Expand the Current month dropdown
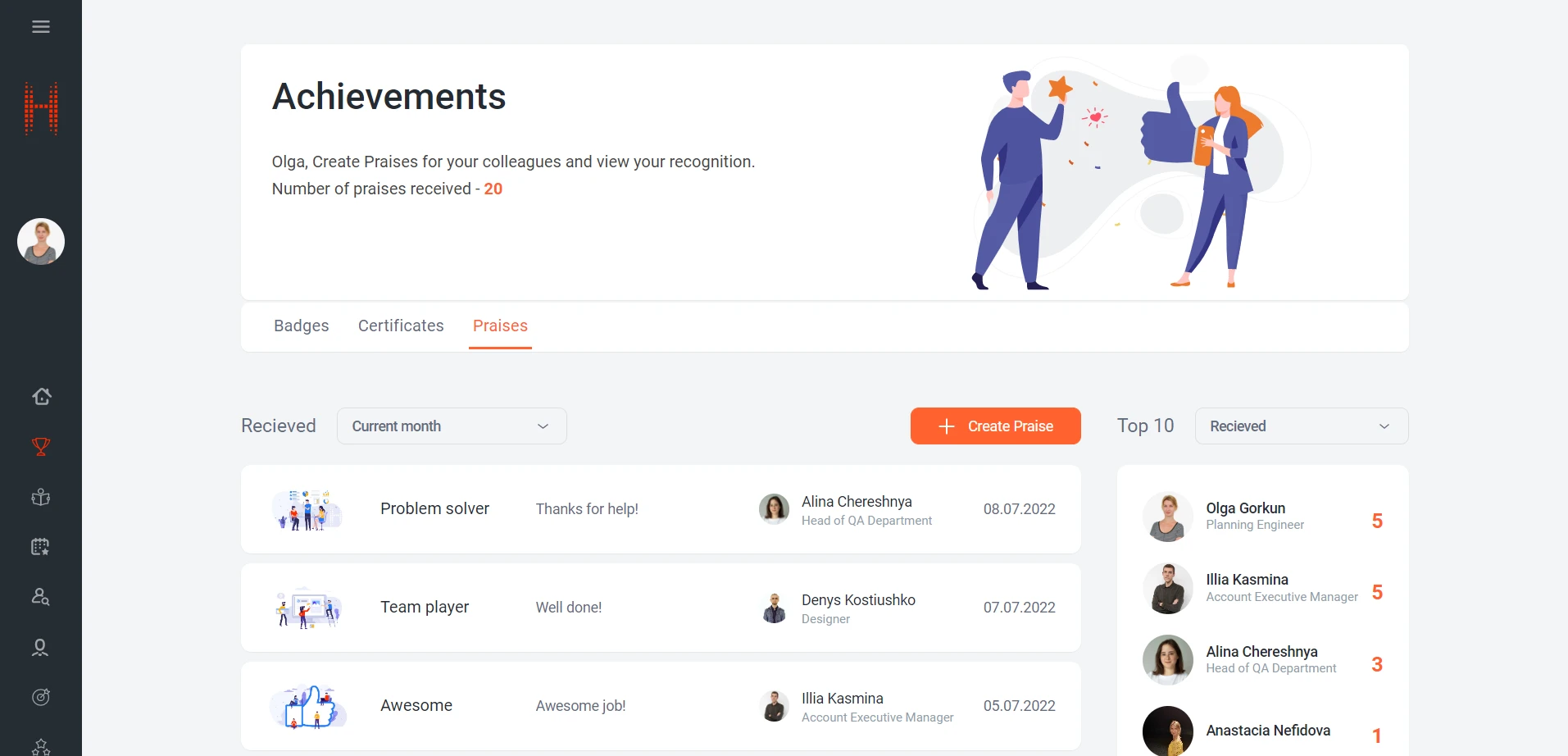Image resolution: width=1568 pixels, height=756 pixels. pyautogui.click(x=452, y=426)
